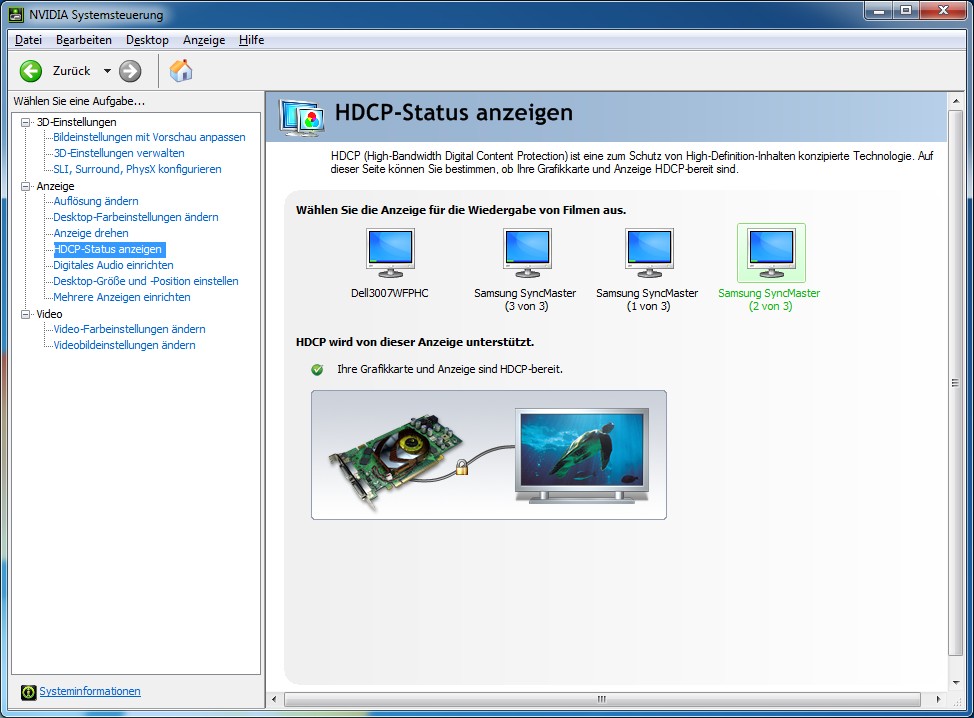Deselect the Samsung SyncMaster (2 von 3) display
The image size is (974, 718).
tap(770, 252)
